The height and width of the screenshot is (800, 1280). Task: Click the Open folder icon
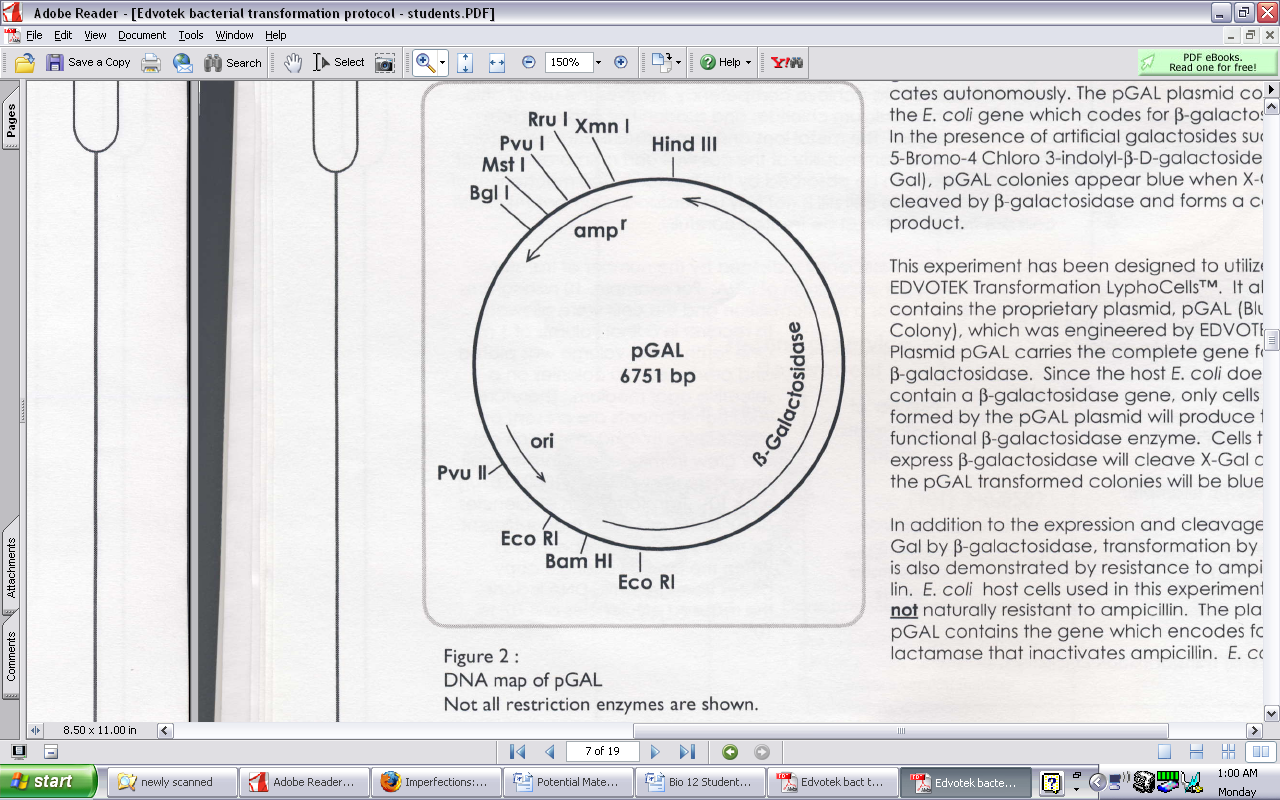pos(25,62)
